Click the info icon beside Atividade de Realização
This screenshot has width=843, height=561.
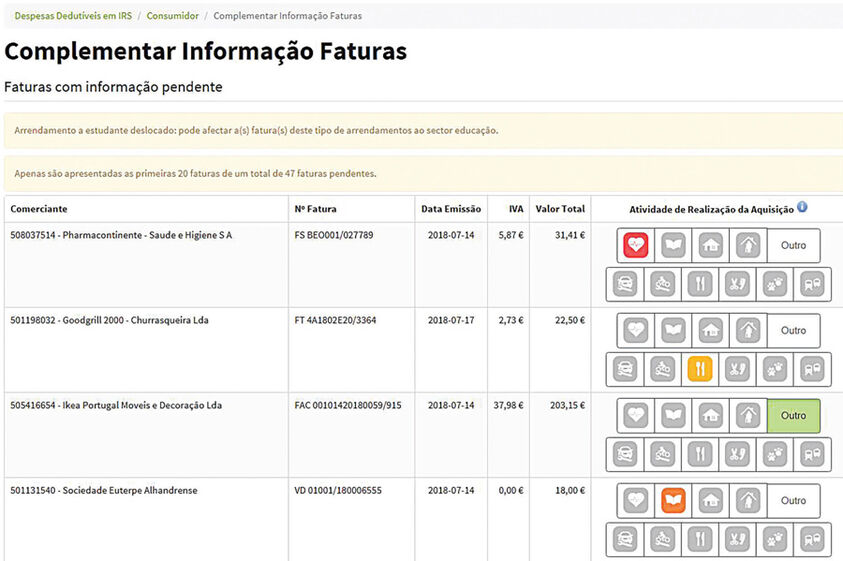tap(802, 208)
